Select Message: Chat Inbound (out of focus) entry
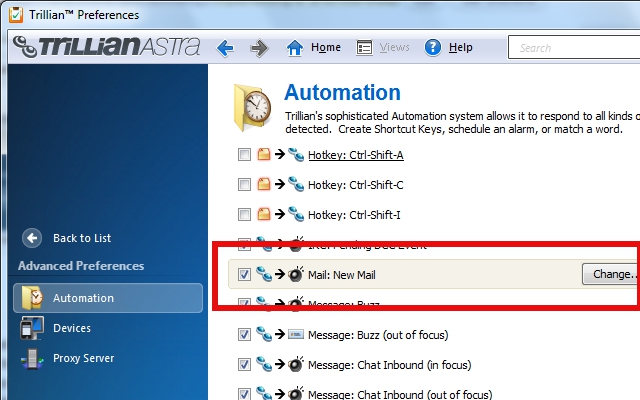The height and width of the screenshot is (400, 640). [x=400, y=394]
